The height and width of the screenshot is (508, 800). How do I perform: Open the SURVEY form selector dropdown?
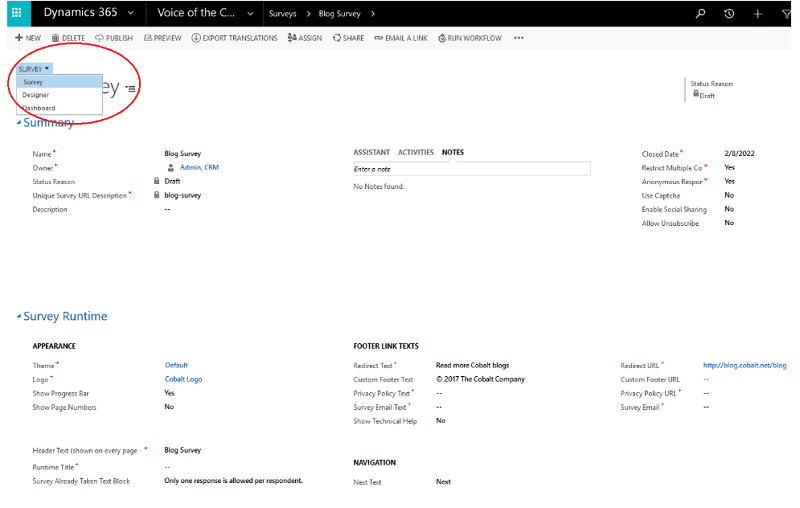[x=34, y=69]
